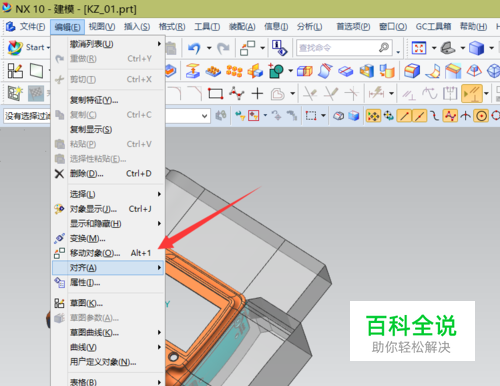Click the Pattern Geometry orange dots icon

(234, 71)
